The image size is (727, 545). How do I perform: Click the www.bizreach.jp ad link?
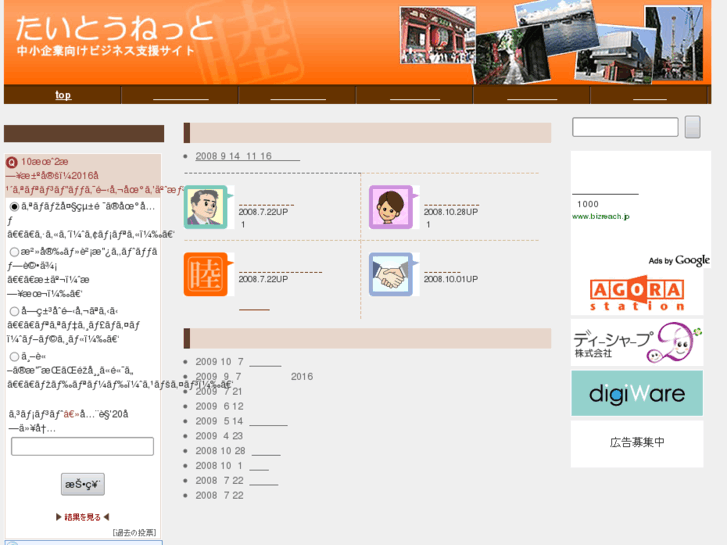click(x=600, y=216)
